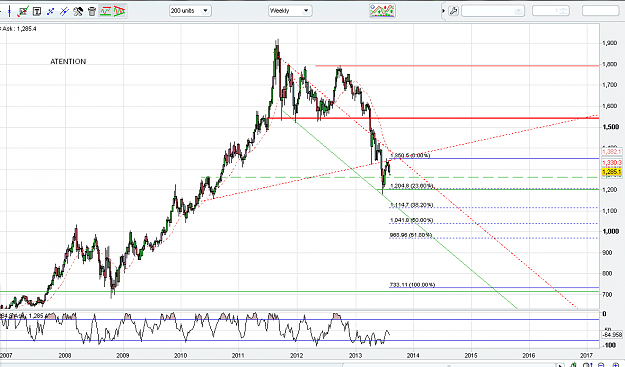Select the ATENTION text label on the chart
625x367 pixels.
[x=68, y=61]
